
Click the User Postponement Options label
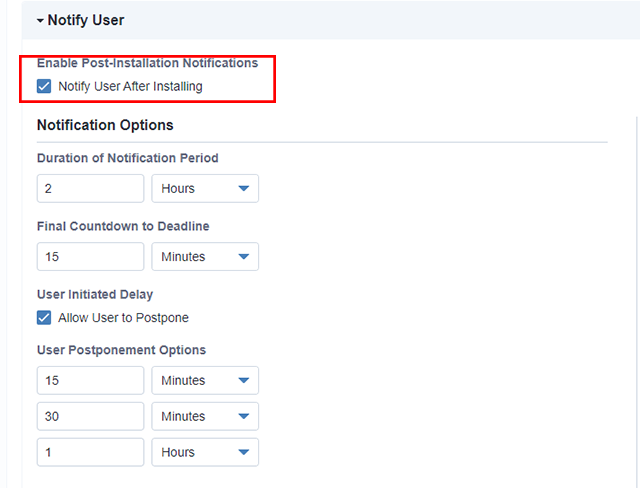(121, 350)
